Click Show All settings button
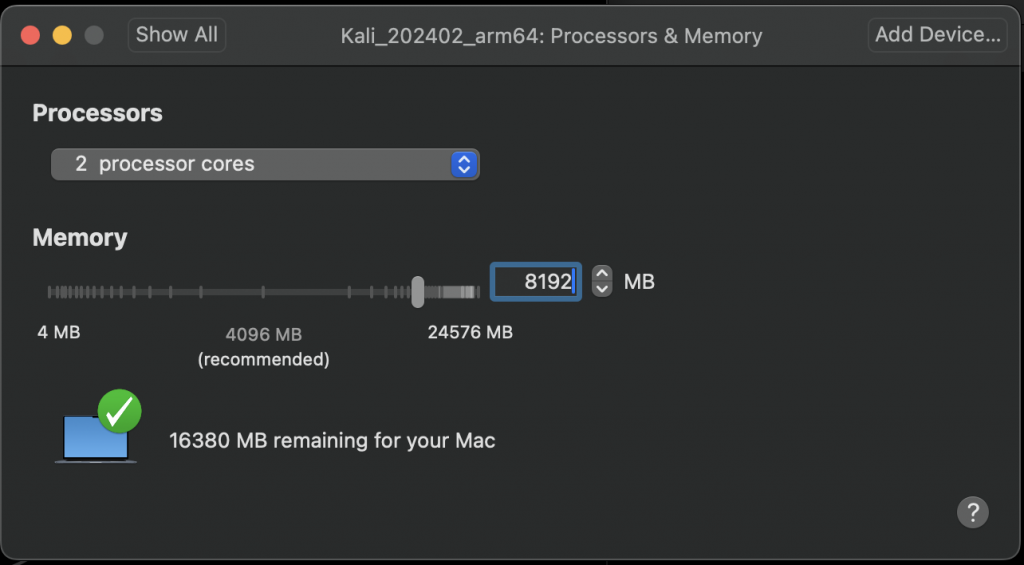The image size is (1024, 565). tap(177, 35)
